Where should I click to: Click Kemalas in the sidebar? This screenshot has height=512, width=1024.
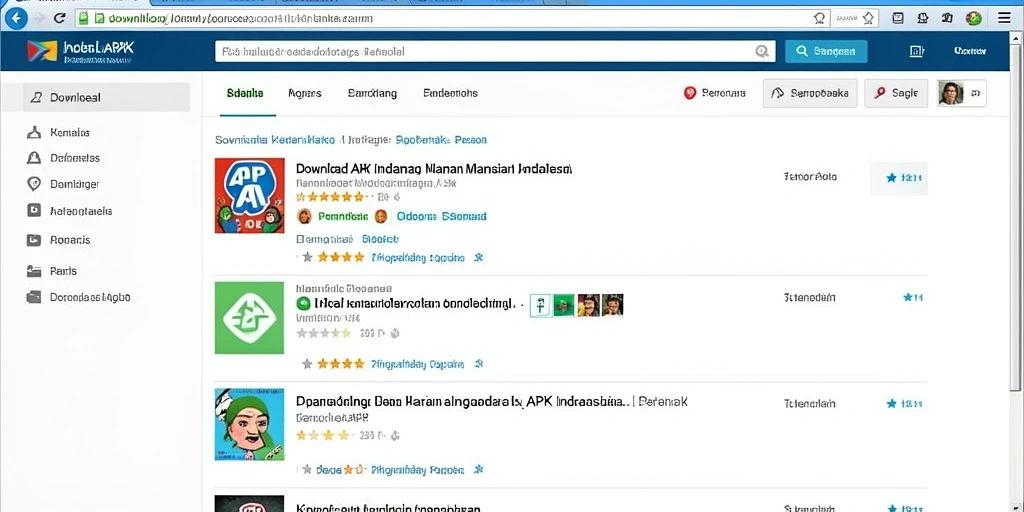pyautogui.click(x=70, y=133)
